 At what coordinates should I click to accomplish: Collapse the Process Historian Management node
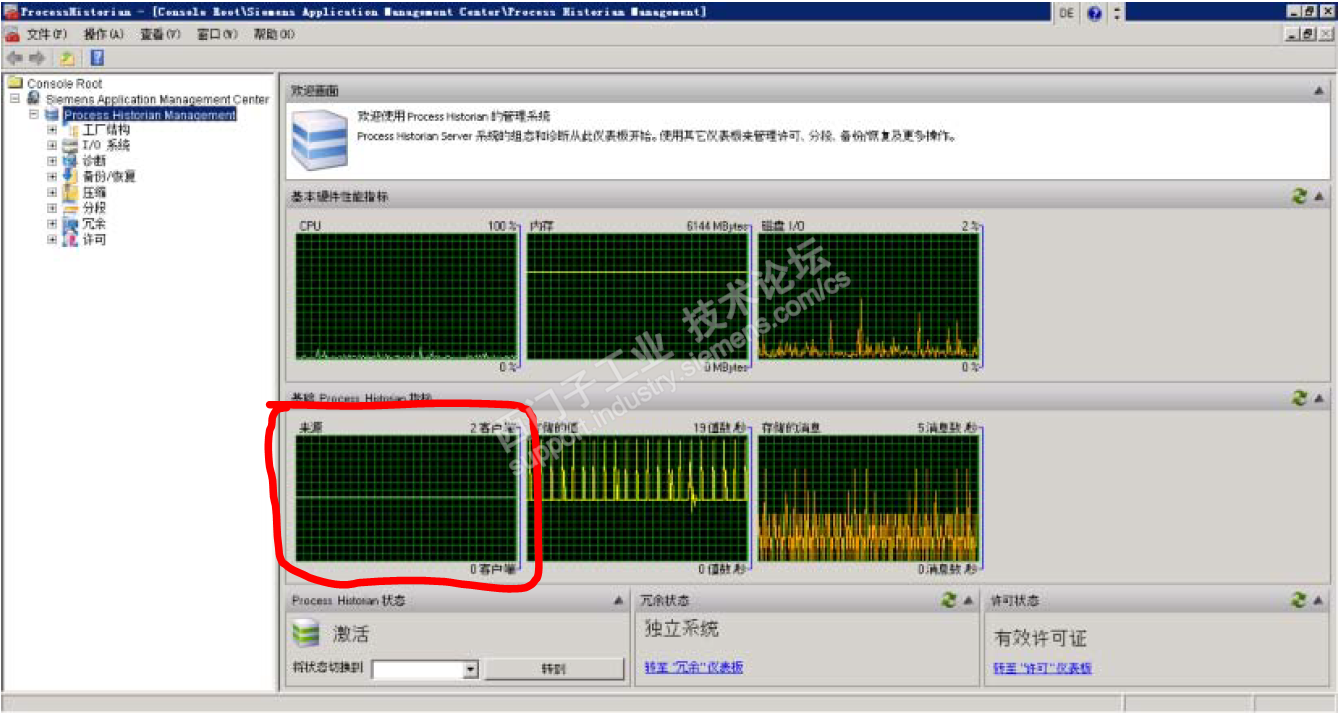coord(33,115)
